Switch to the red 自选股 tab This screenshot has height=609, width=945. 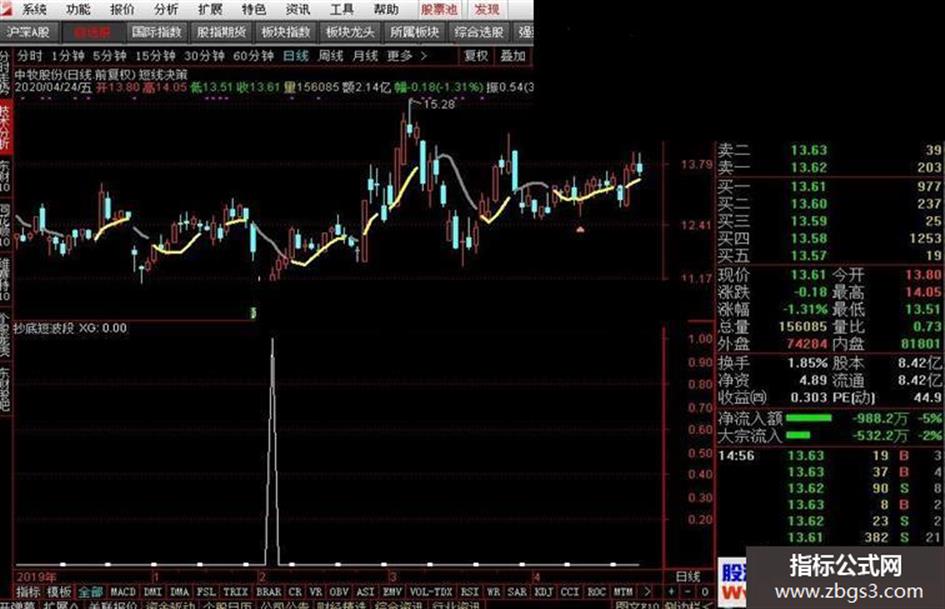click(x=92, y=32)
